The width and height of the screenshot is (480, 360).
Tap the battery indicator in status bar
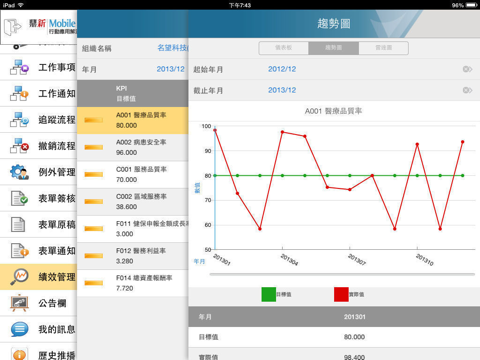pos(472,5)
